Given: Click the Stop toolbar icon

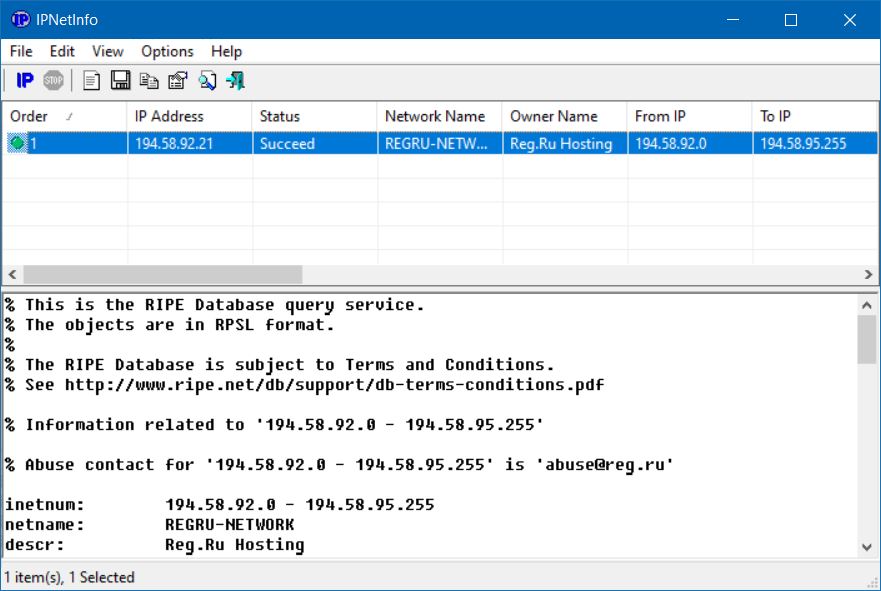Looking at the screenshot, I should click(53, 81).
